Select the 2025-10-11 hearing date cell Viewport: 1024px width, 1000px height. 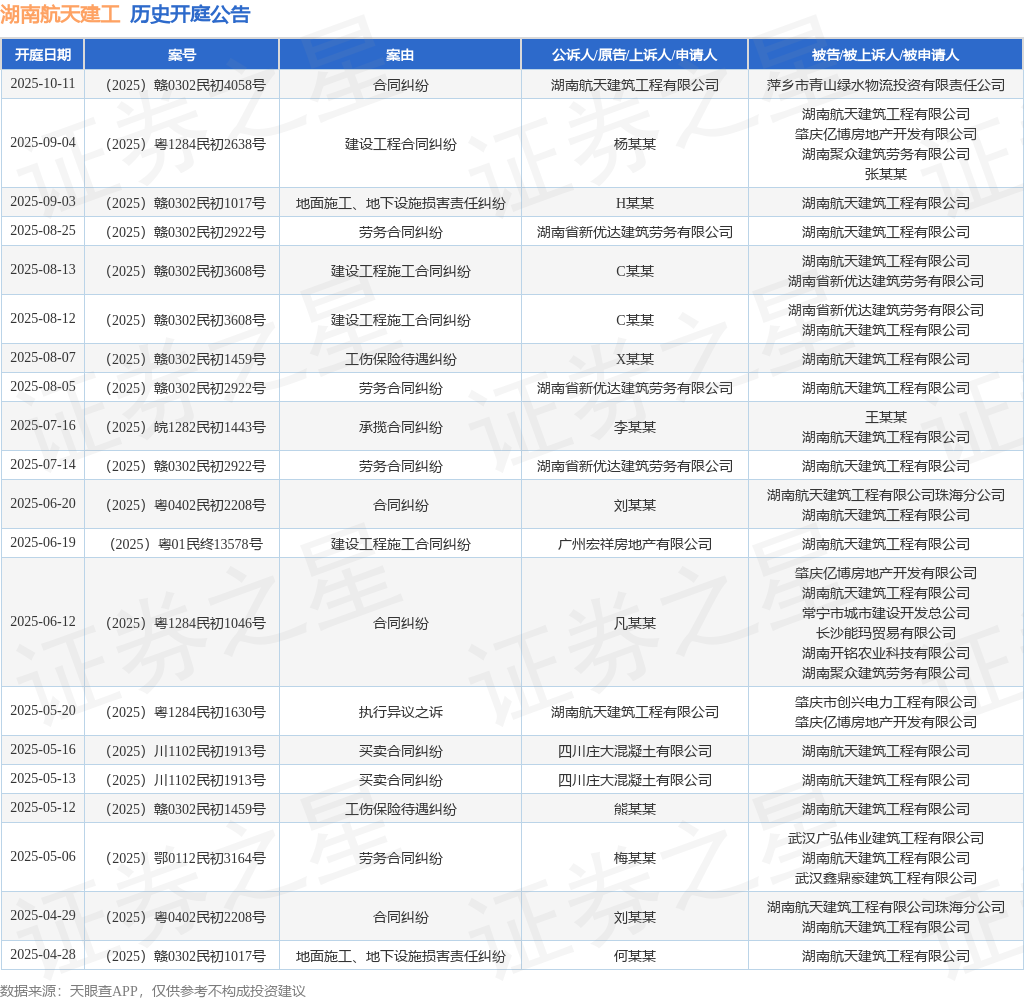coord(43,84)
